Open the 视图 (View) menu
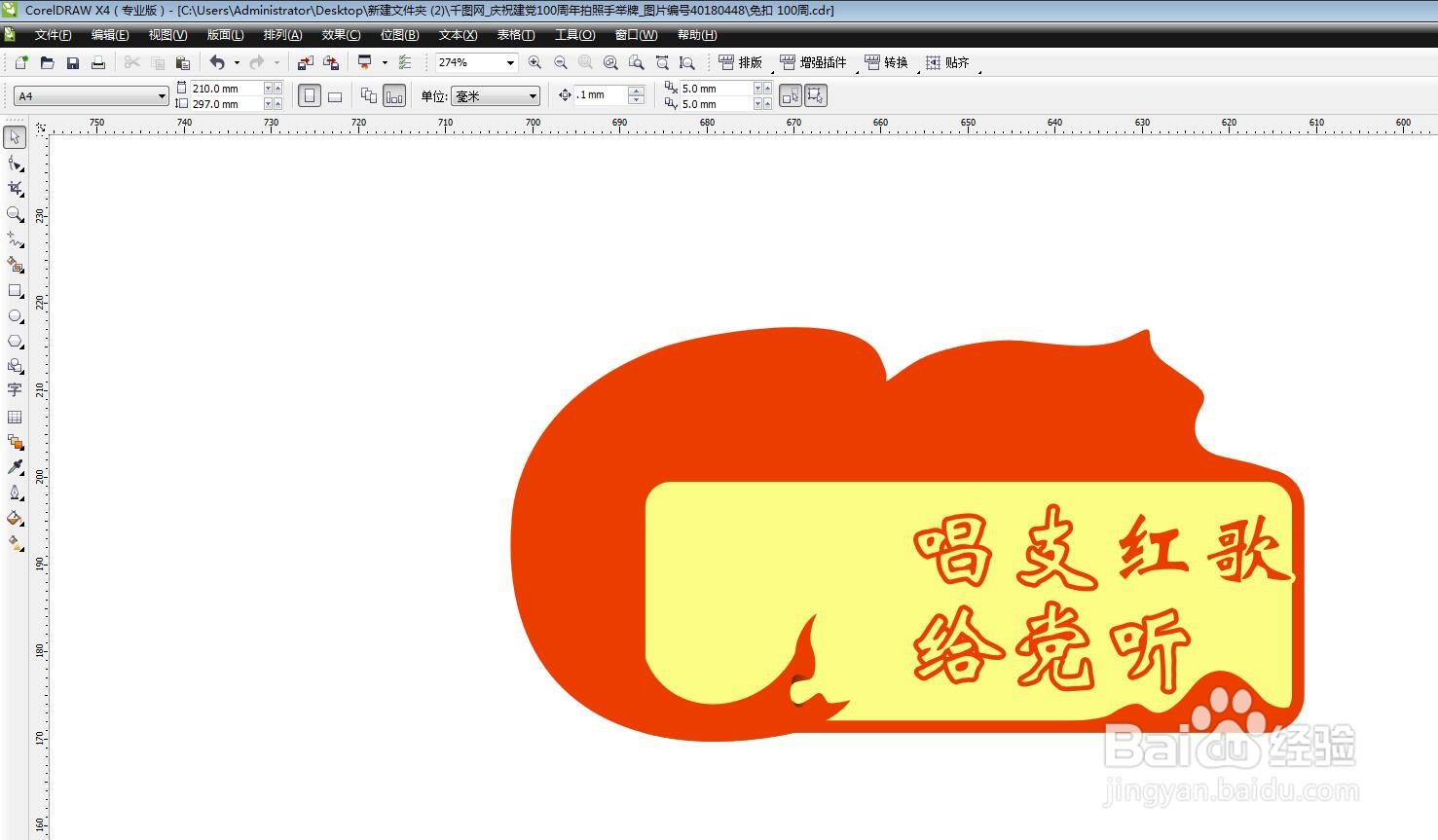 [x=167, y=35]
